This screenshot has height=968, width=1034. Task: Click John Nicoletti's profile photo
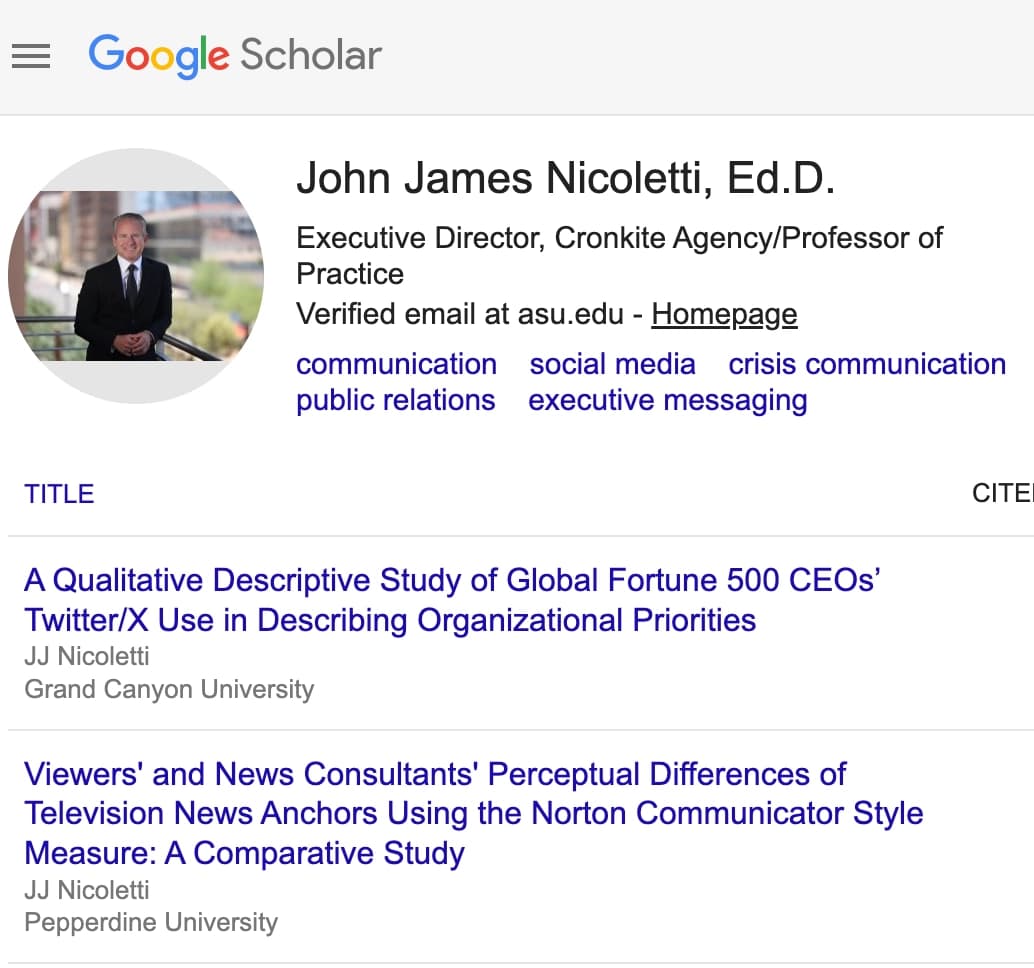[136, 276]
